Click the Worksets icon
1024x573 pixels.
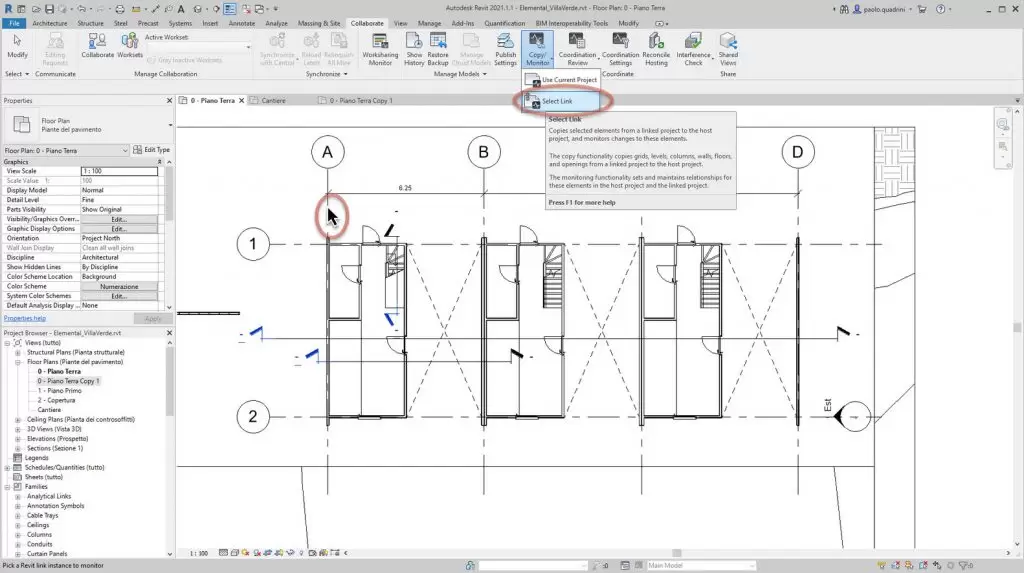(x=130, y=46)
